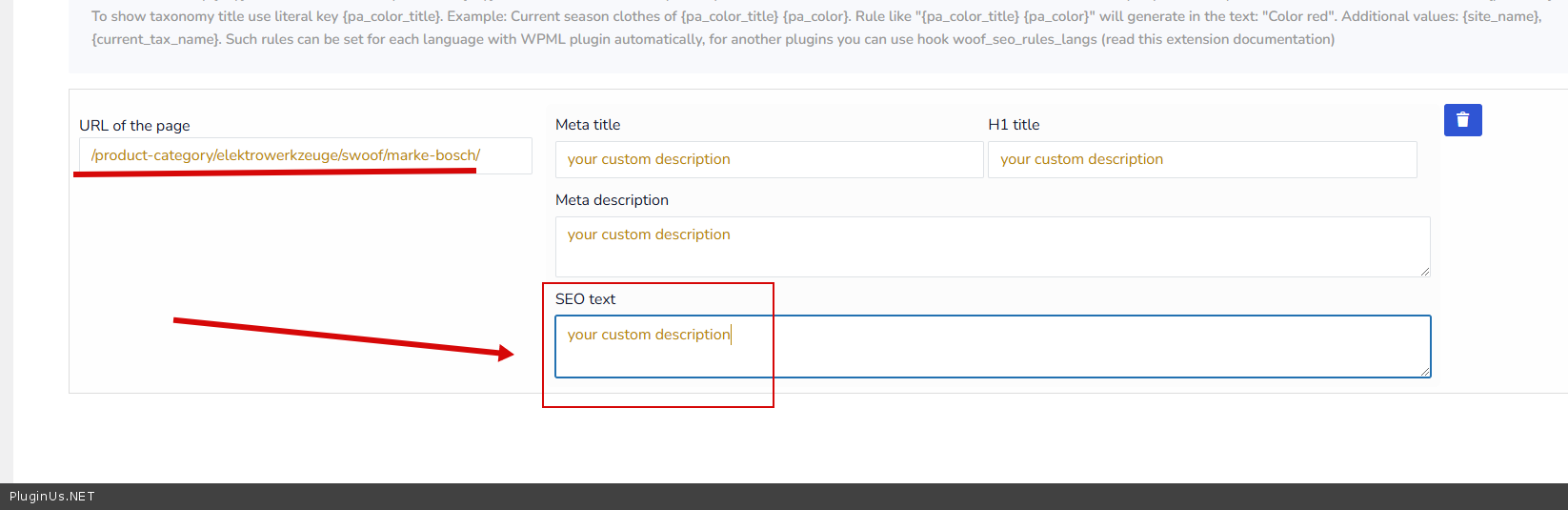Click inside the Meta description textarea
The image size is (1568, 510).
991,247
